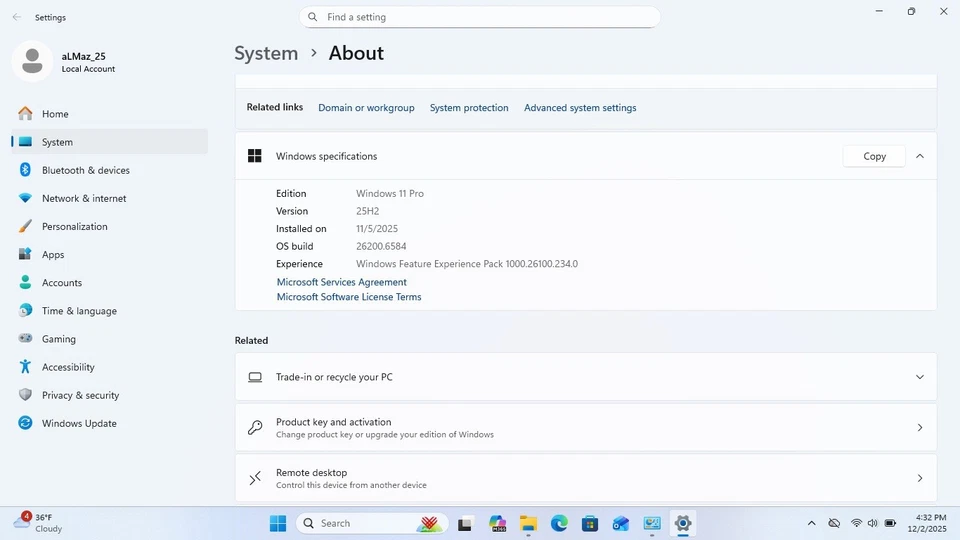Click the Version value 25H2
This screenshot has width=960, height=540.
367,211
